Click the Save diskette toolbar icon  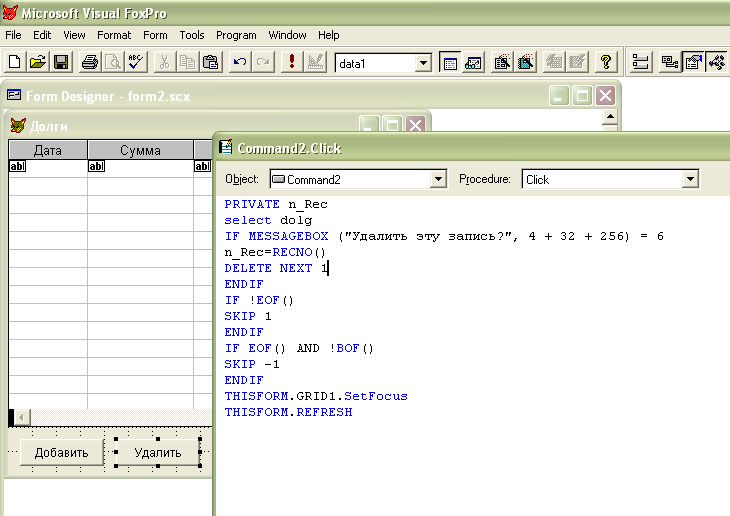[61, 62]
